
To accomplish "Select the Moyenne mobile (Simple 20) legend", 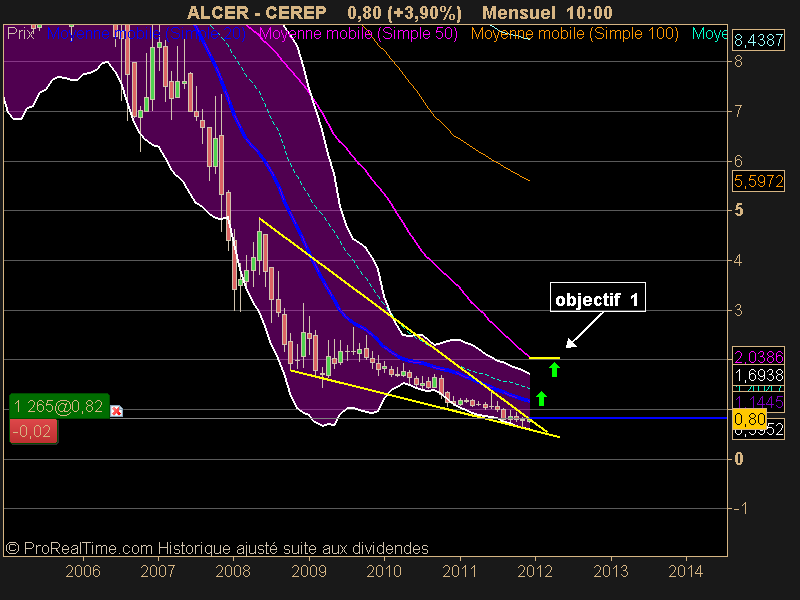I will 146,34.
